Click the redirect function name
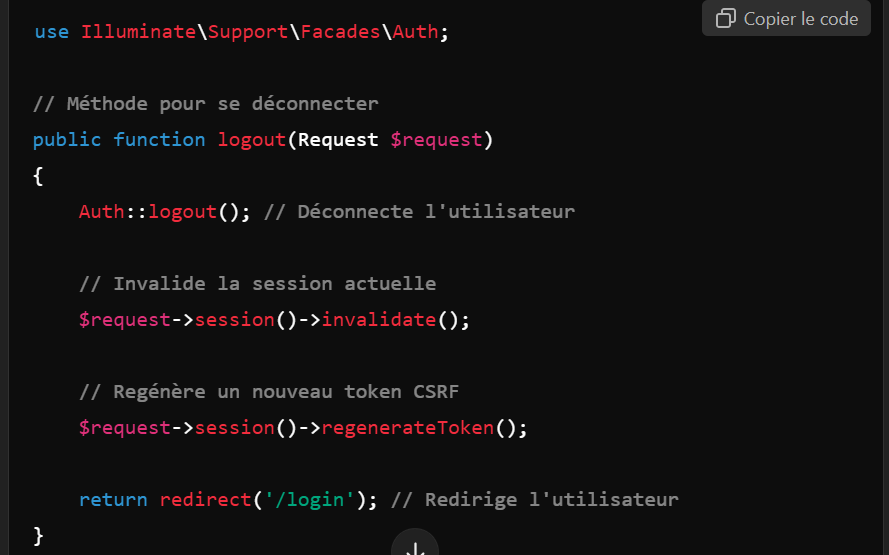Viewport: 889px width, 555px height. point(205,499)
